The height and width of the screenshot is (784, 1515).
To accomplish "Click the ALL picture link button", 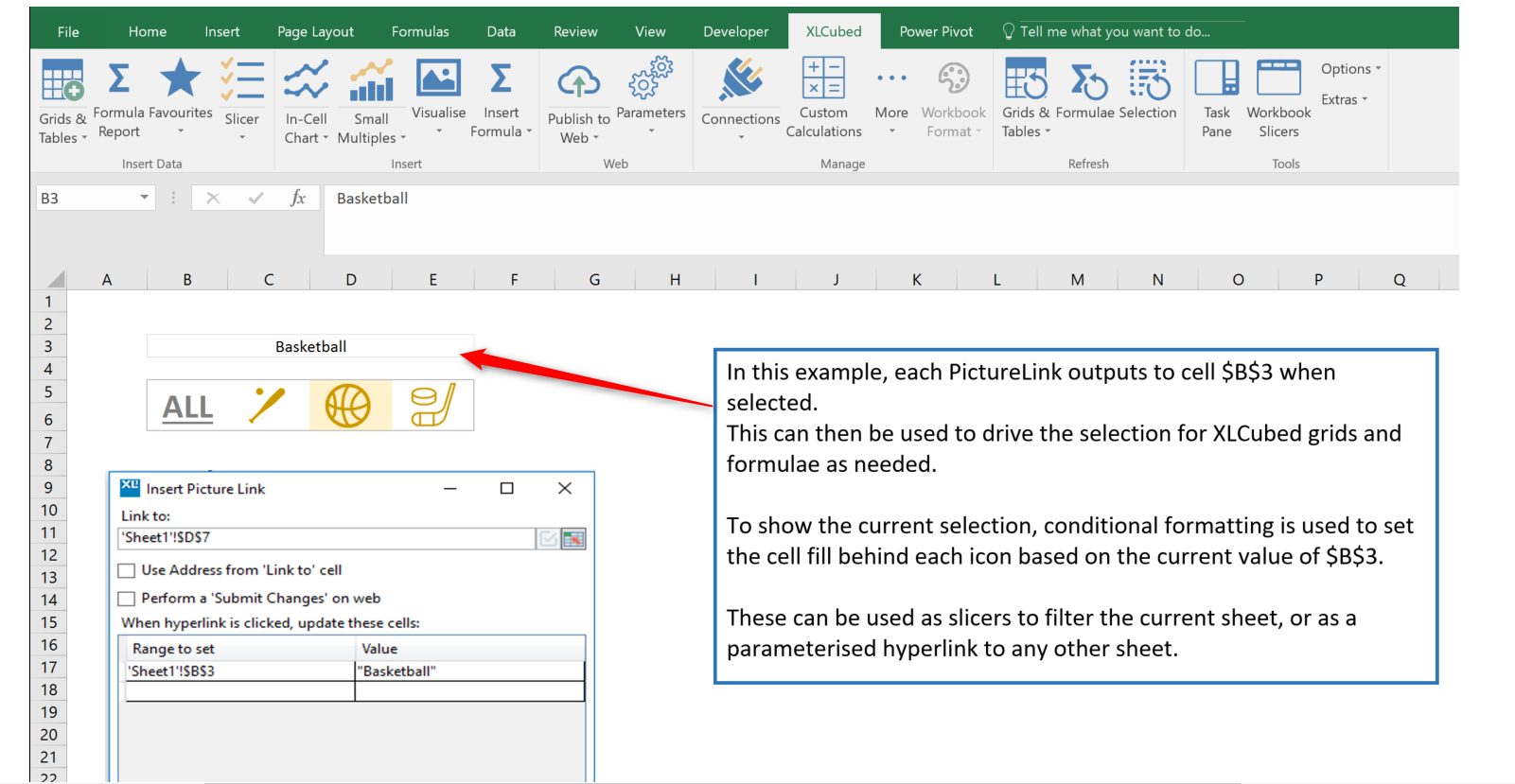I will (187, 407).
